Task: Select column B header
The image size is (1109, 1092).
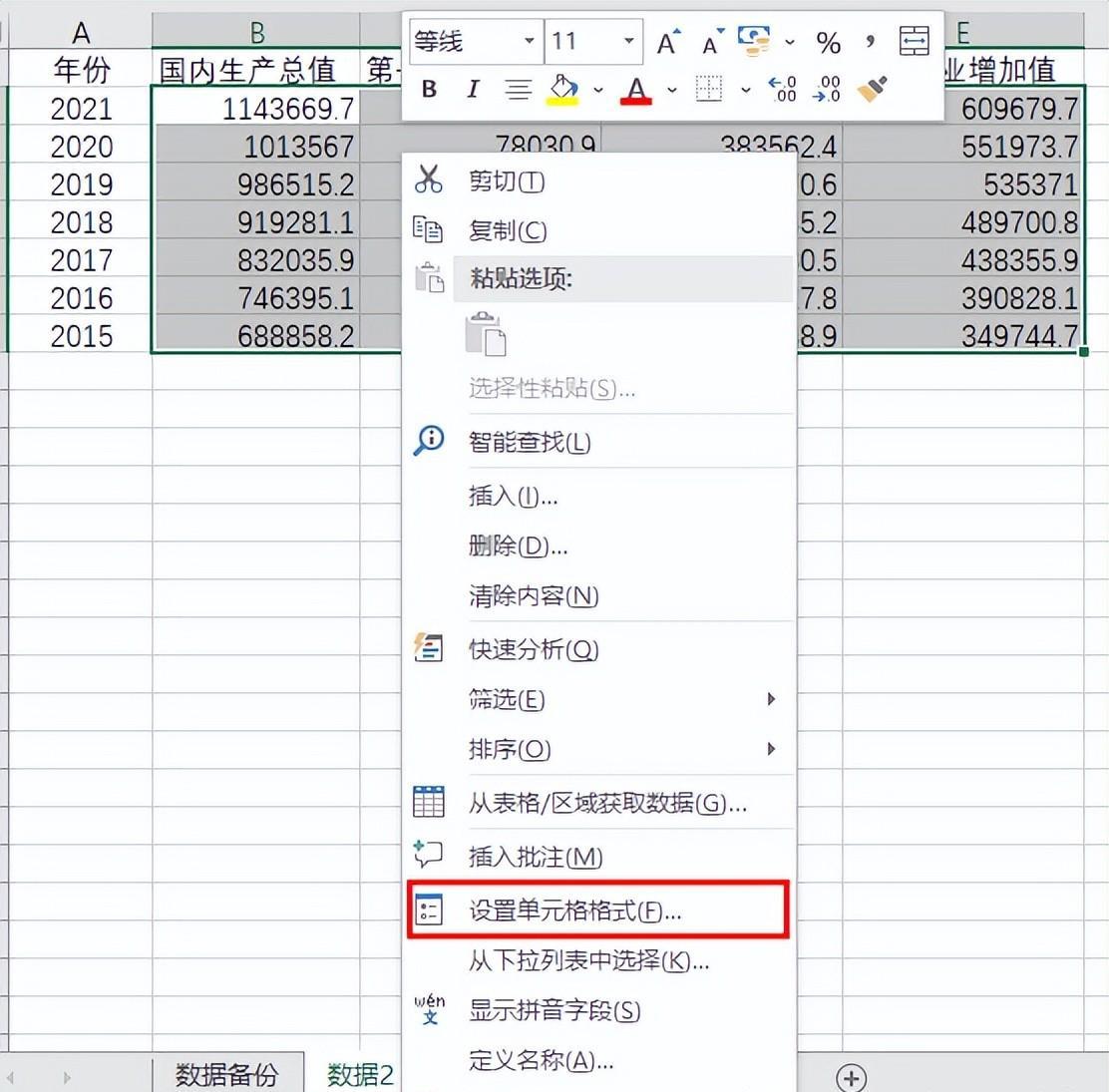Action: tap(256, 33)
